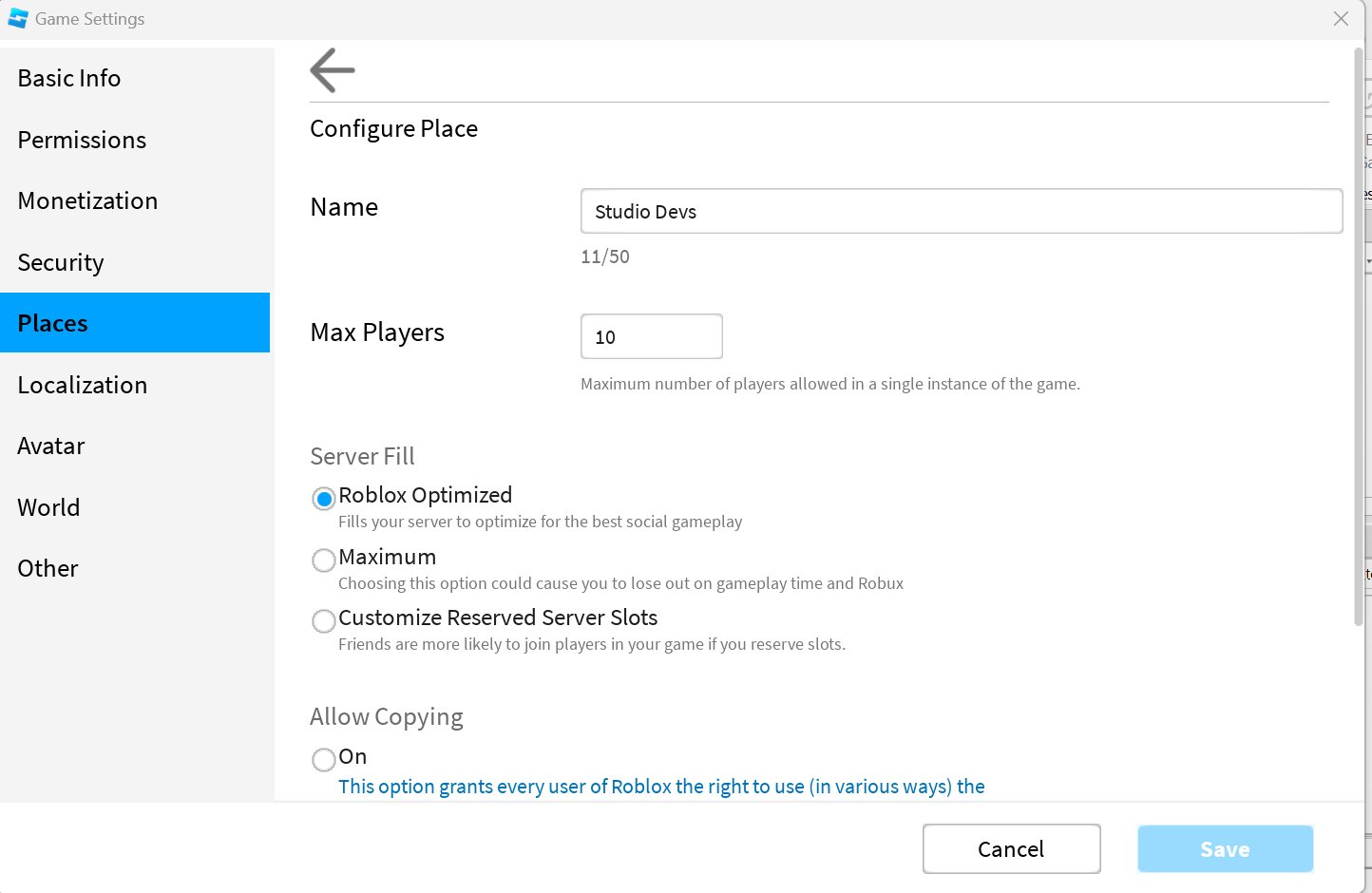Click the place Name text field

(x=961, y=212)
